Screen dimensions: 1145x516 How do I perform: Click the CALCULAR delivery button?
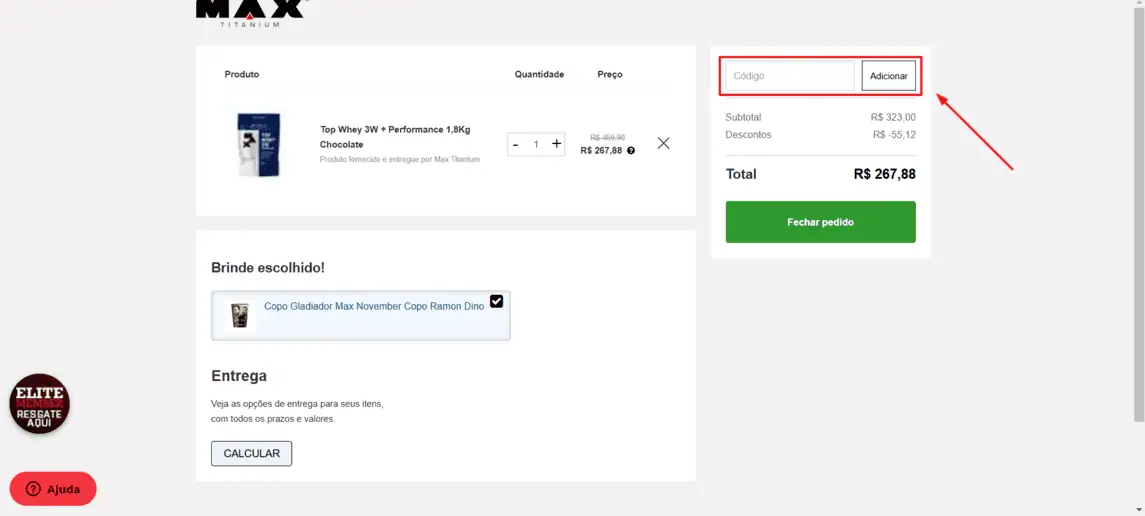click(x=251, y=453)
